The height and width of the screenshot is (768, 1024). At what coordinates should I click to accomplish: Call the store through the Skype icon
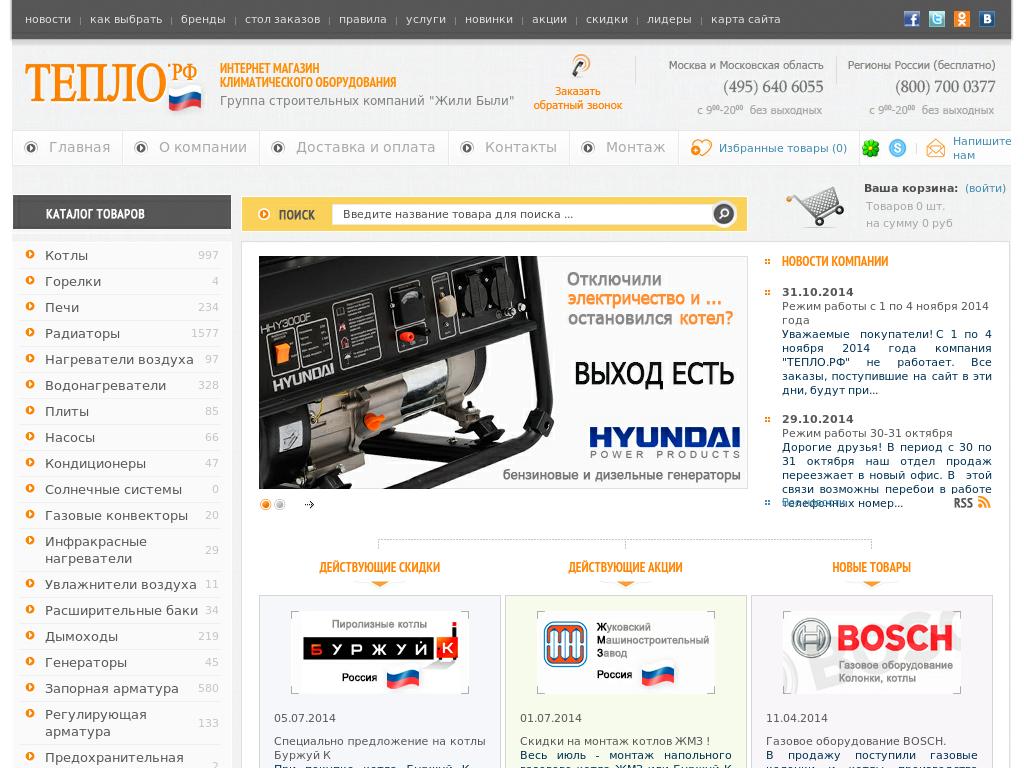897,148
